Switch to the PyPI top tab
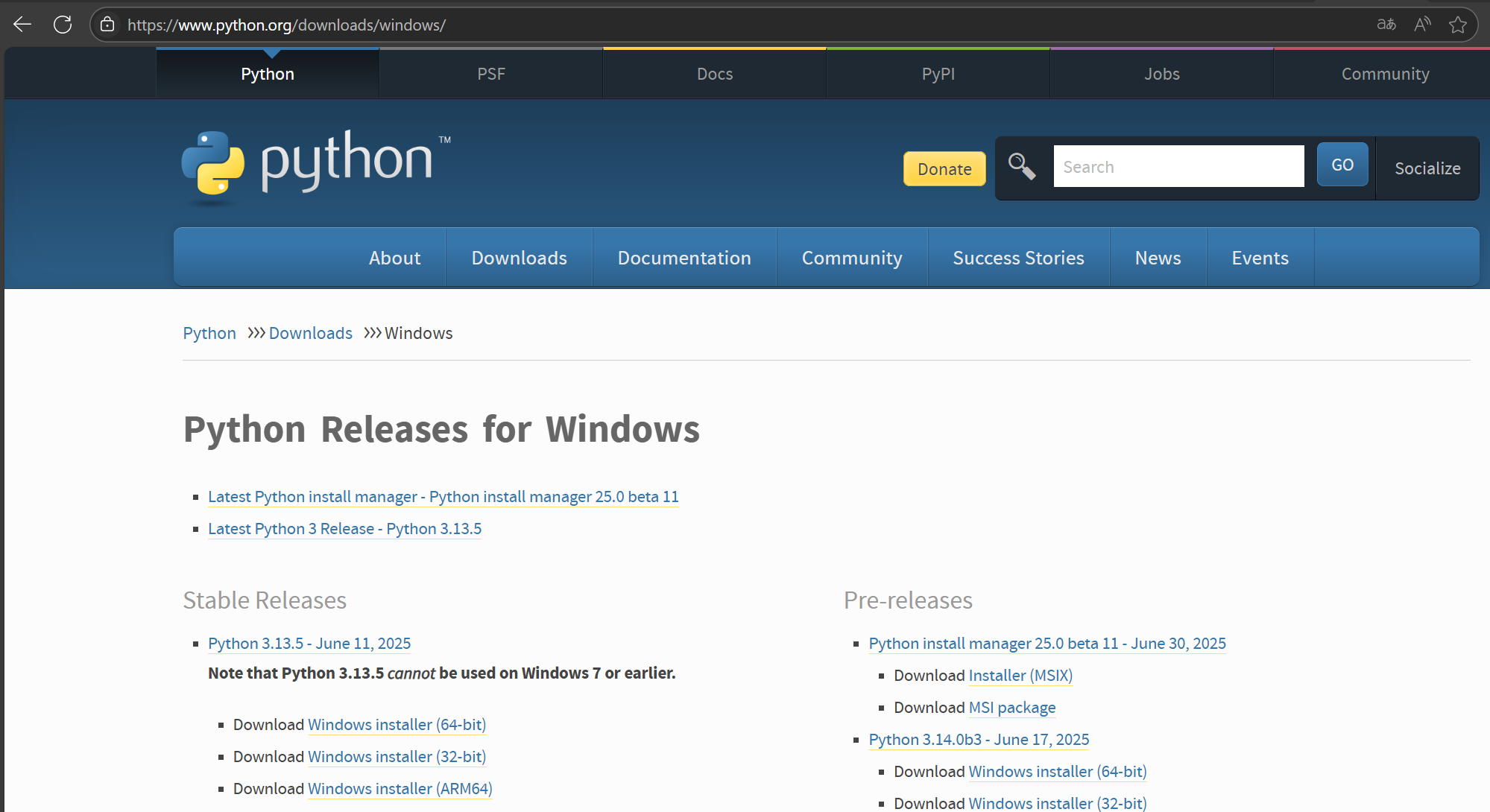Screen dimensions: 1490x812 pyautogui.click(x=938, y=74)
